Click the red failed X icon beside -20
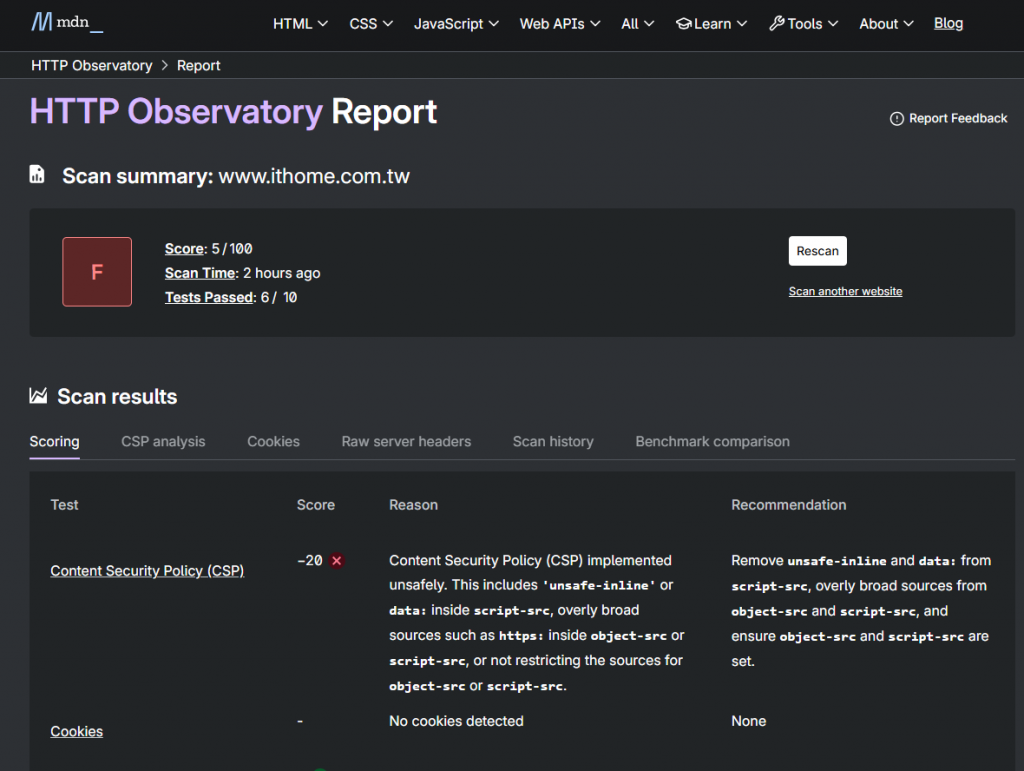Screen dimensions: 1024x771 click(336, 561)
